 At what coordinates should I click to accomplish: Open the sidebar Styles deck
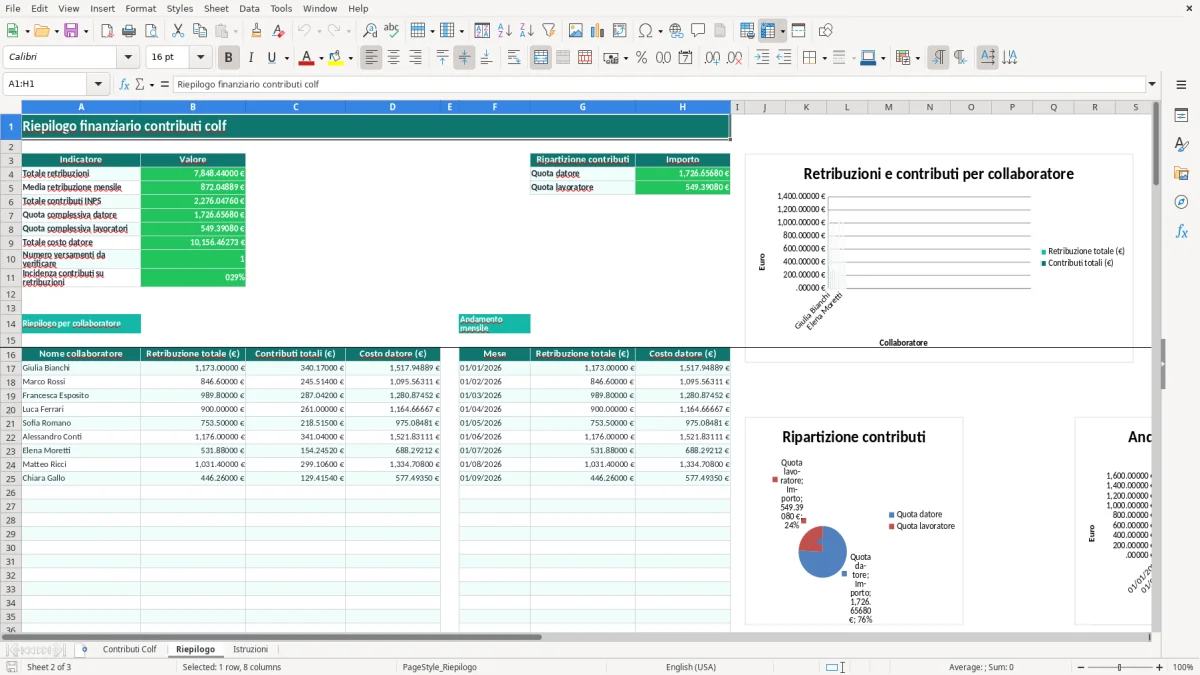click(x=1181, y=145)
